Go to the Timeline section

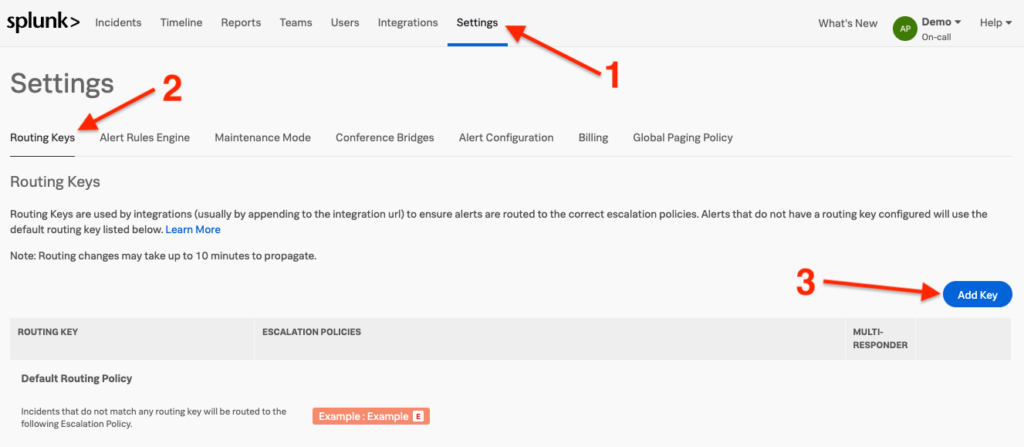pos(181,23)
